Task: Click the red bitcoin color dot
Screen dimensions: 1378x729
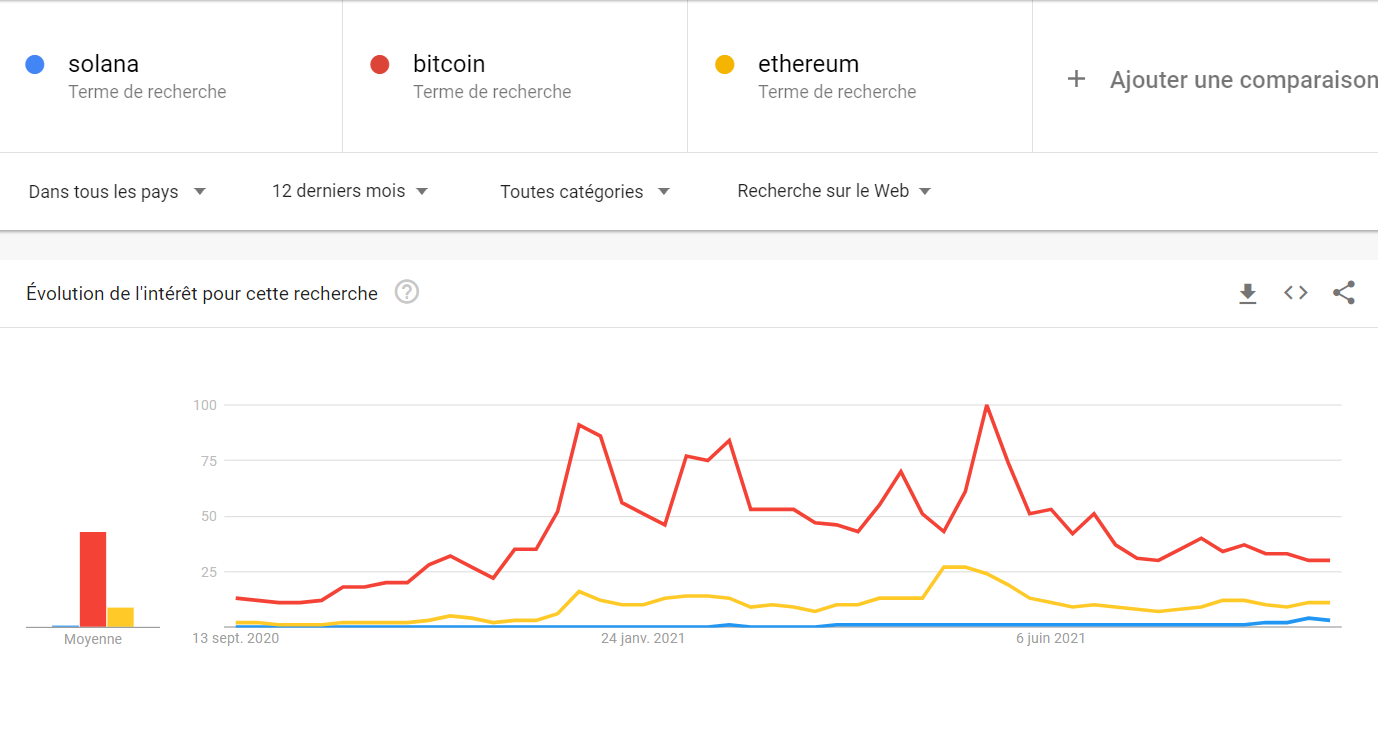Action: pyautogui.click(x=380, y=65)
